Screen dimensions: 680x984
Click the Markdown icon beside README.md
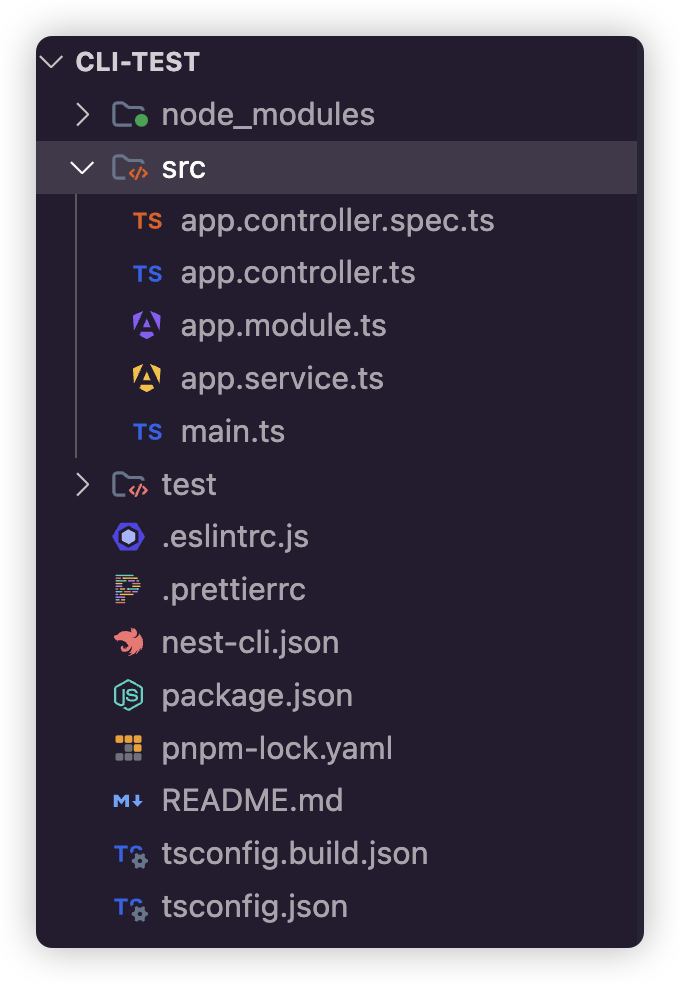tap(128, 801)
